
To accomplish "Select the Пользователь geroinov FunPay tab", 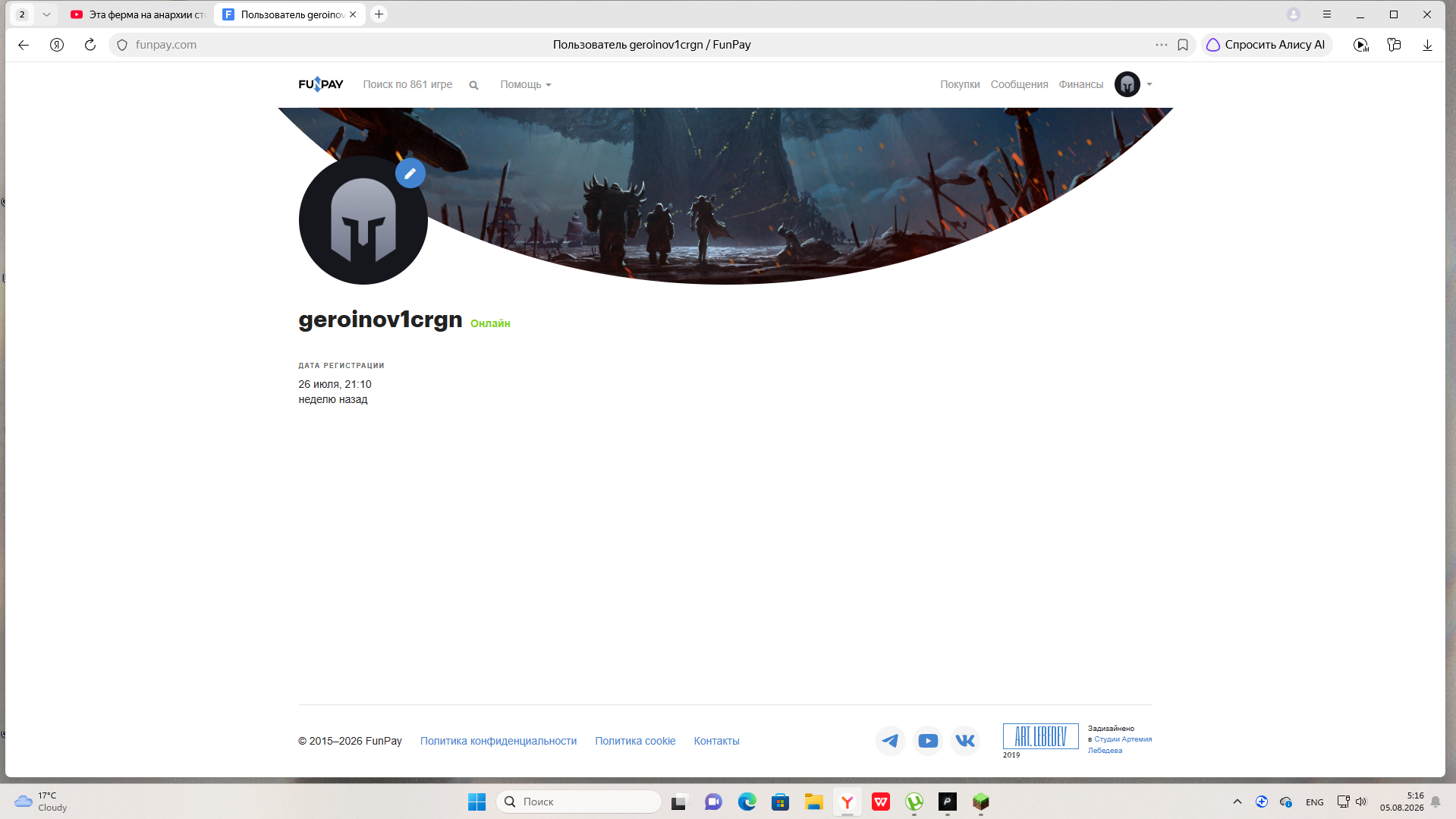I will [x=289, y=14].
